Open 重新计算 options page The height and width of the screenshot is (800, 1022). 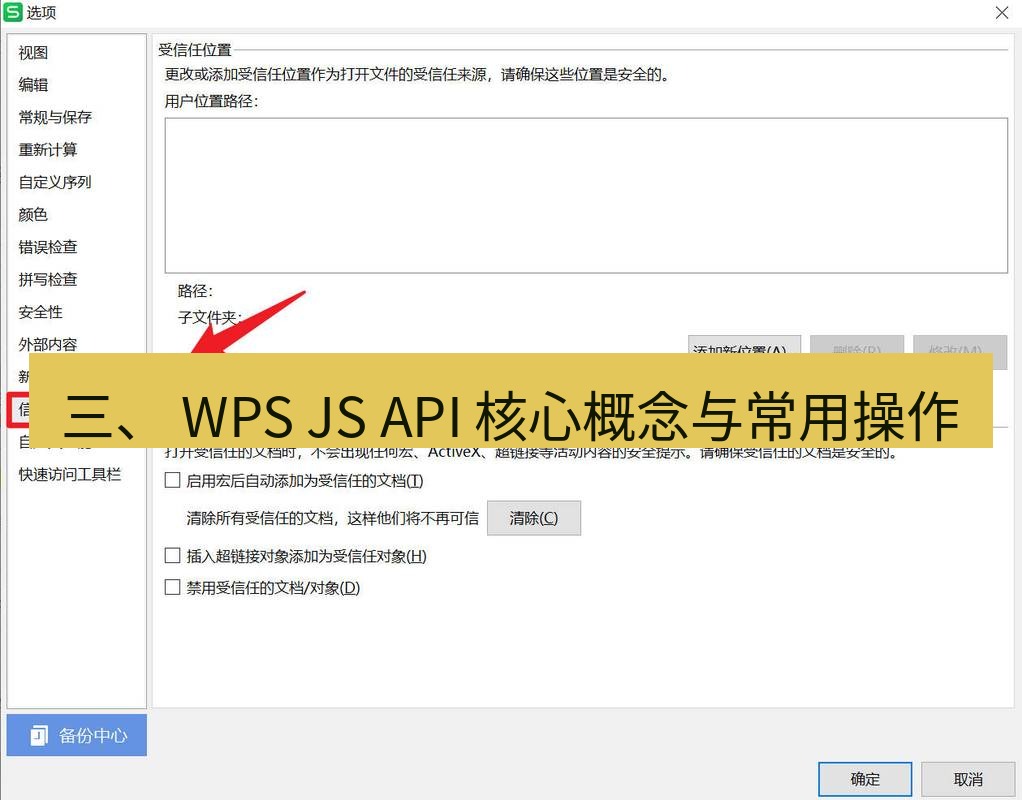pyautogui.click(x=48, y=150)
